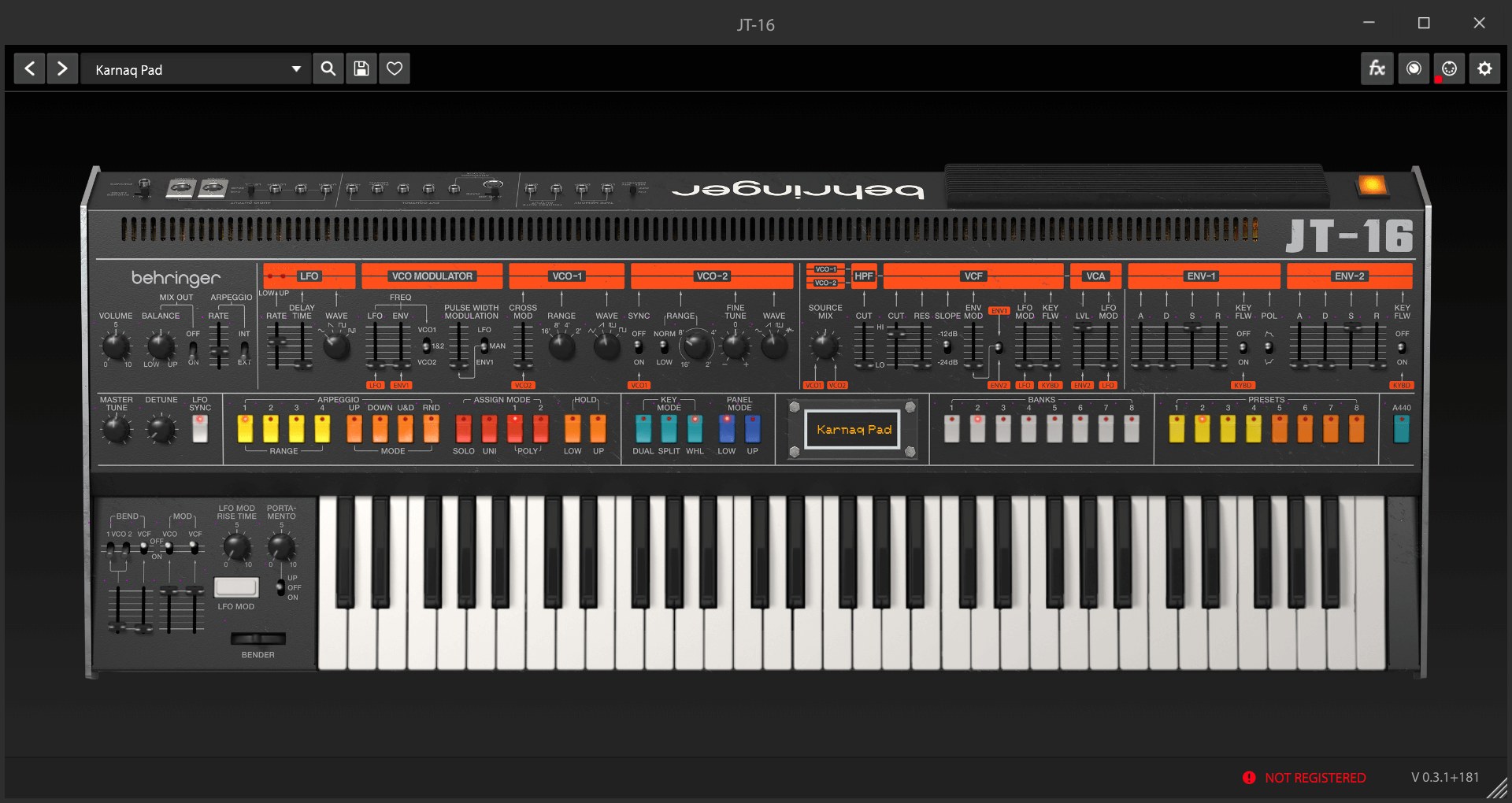
Task: Select bank 1 button
Action: pyautogui.click(x=952, y=429)
